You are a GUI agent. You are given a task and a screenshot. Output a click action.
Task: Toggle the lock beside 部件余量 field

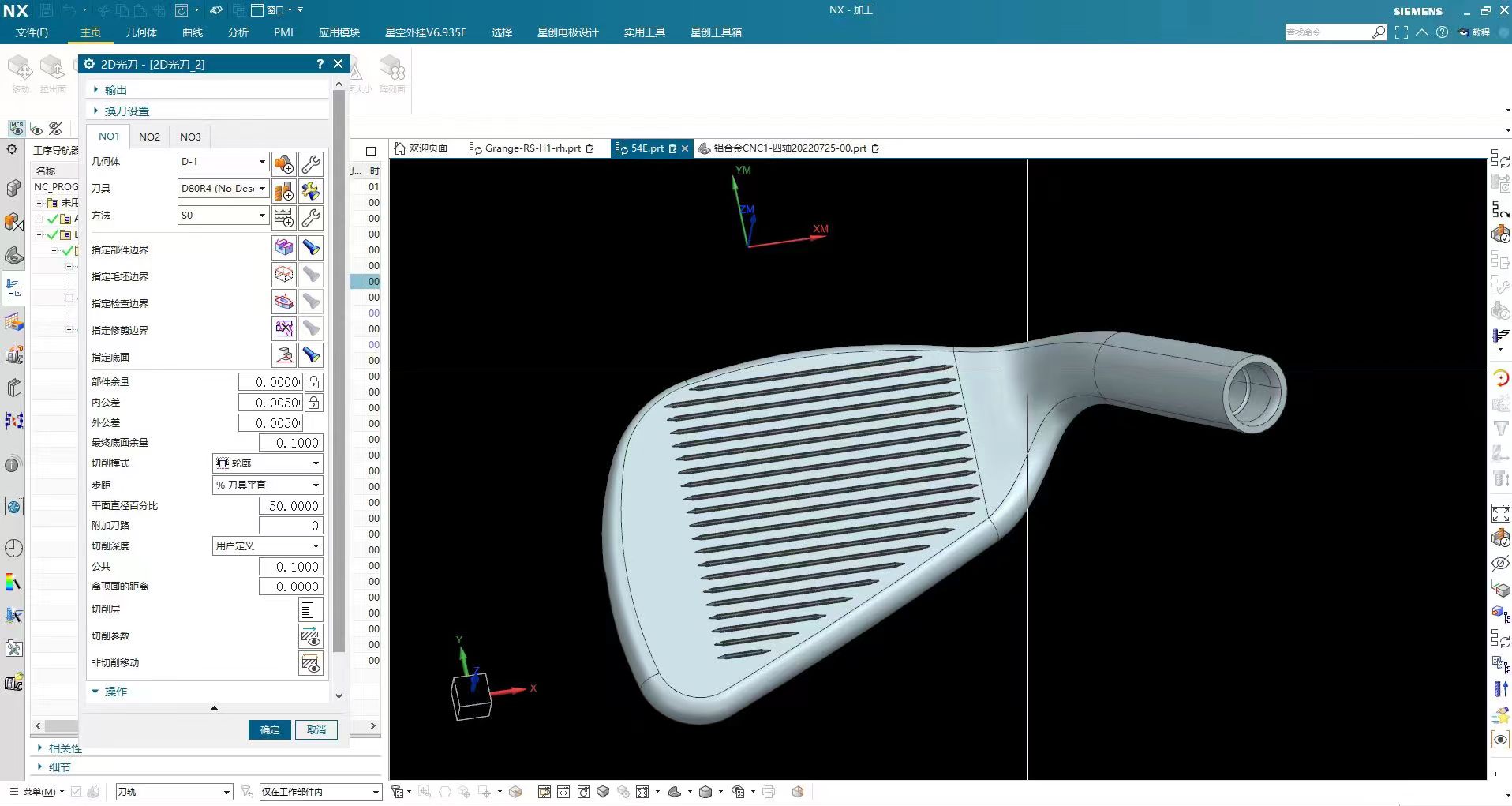pos(314,382)
